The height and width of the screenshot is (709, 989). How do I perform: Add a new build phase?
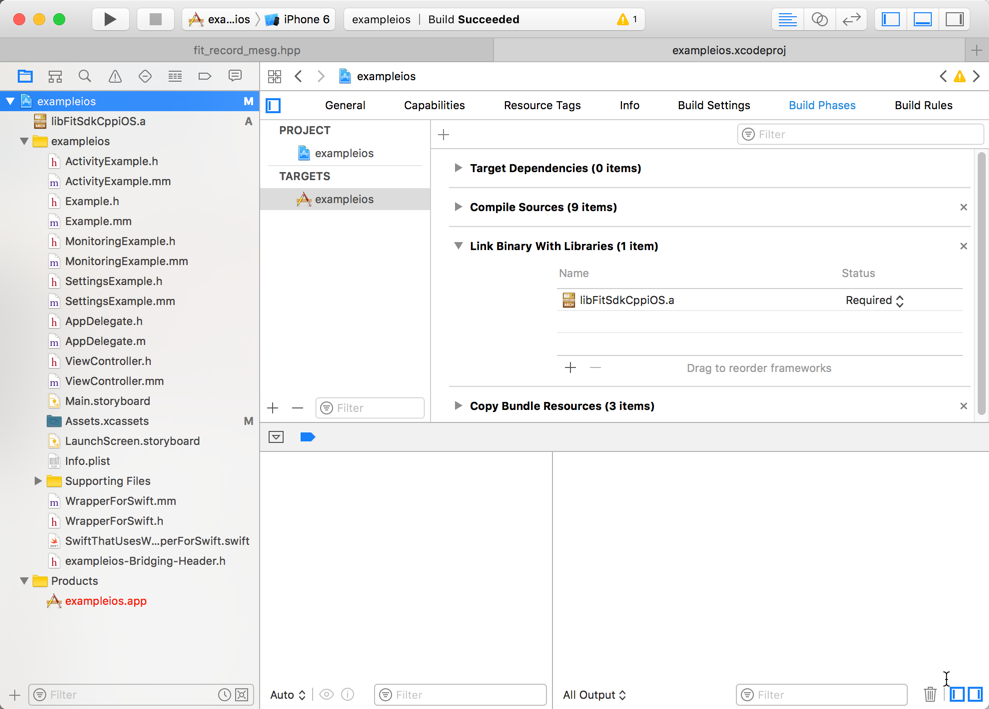click(x=443, y=134)
